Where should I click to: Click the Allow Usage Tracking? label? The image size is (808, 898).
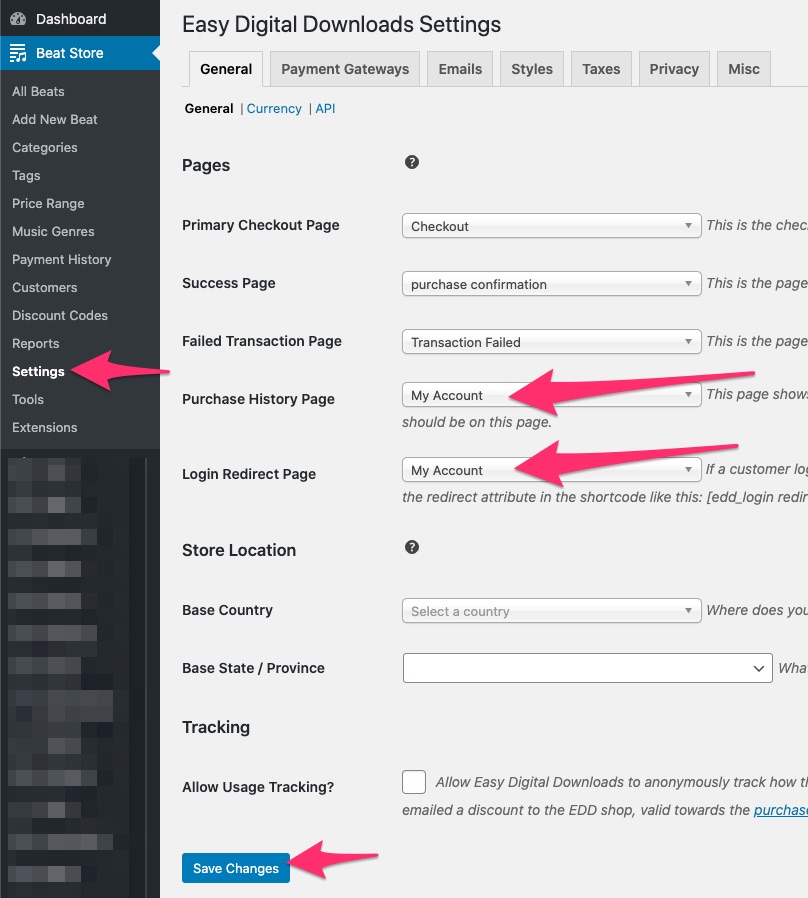pos(258,787)
